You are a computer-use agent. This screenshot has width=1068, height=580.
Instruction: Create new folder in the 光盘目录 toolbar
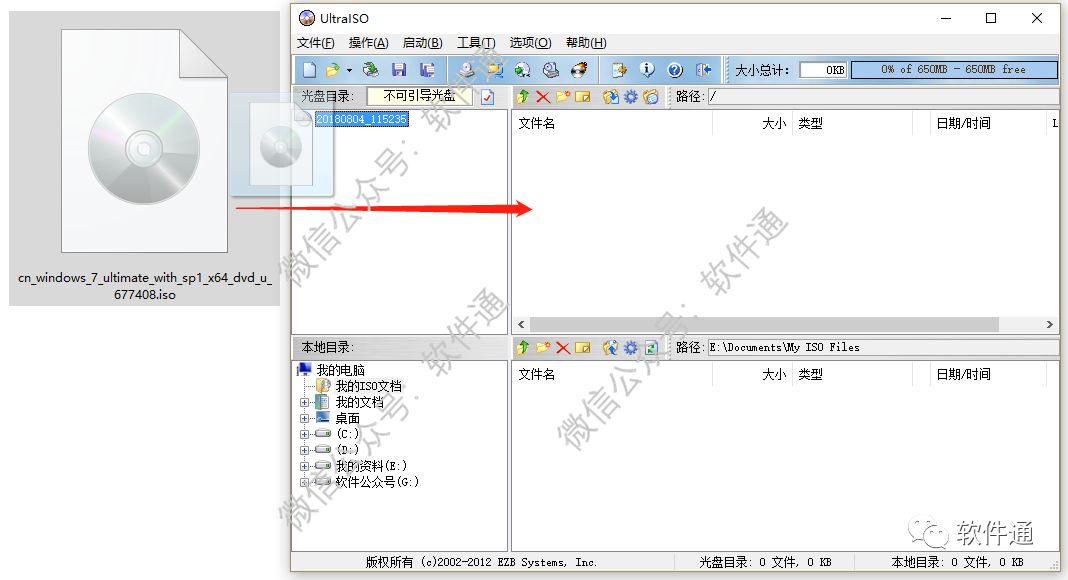(x=563, y=97)
